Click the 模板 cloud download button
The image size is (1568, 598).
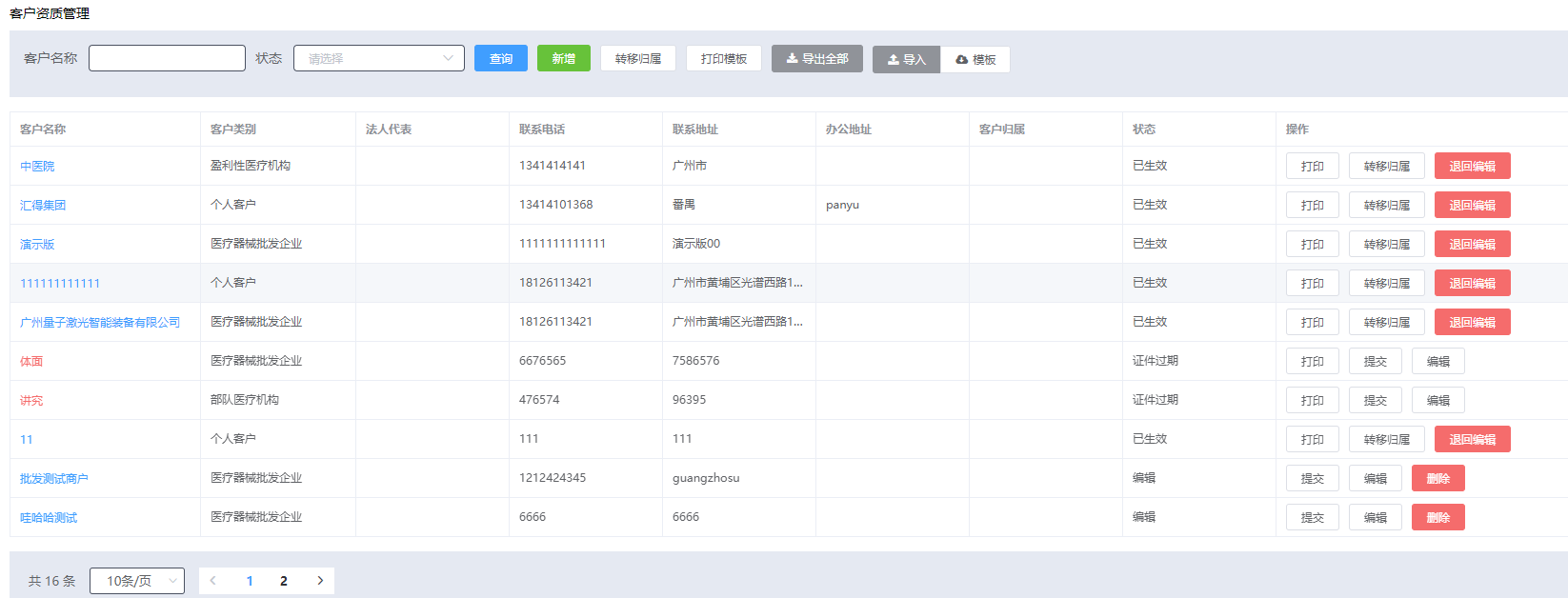point(975,60)
